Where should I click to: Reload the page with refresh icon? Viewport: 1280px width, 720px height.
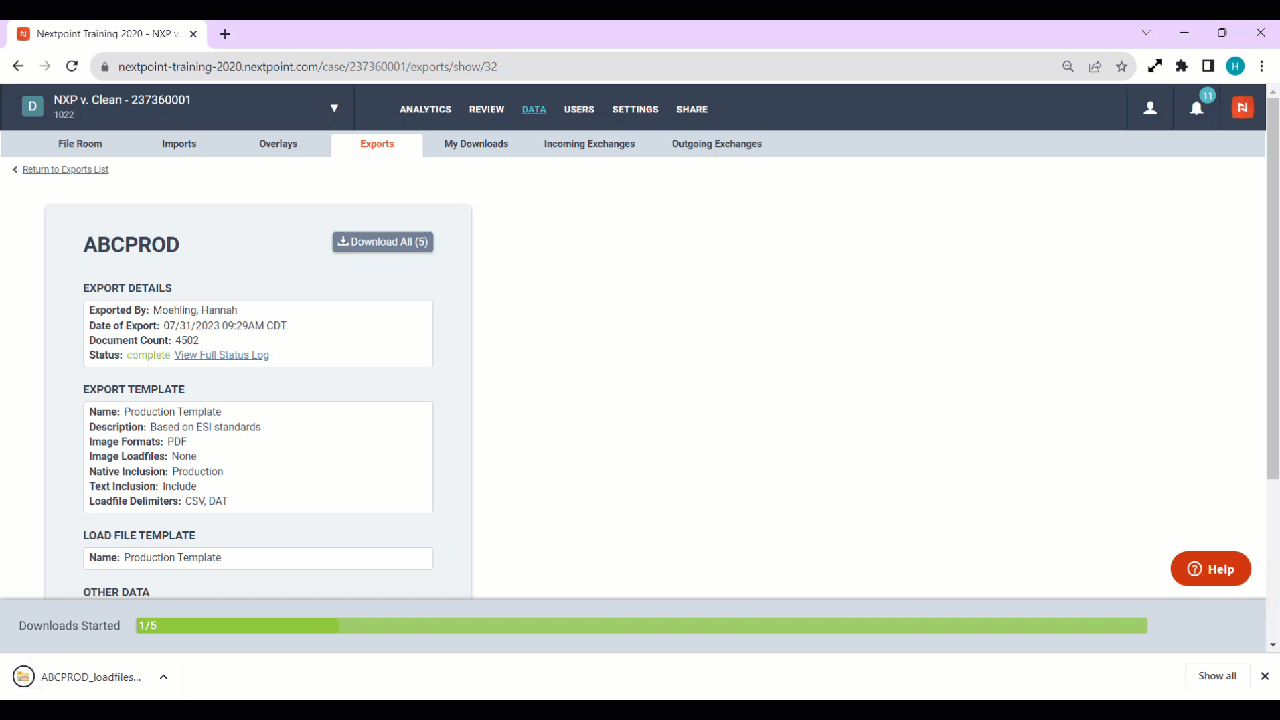tap(72, 66)
